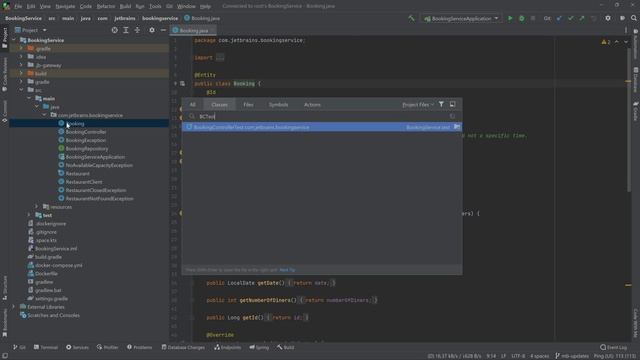Click UTF-8 encoding in status bar
The image size is (640, 360).
518,356
